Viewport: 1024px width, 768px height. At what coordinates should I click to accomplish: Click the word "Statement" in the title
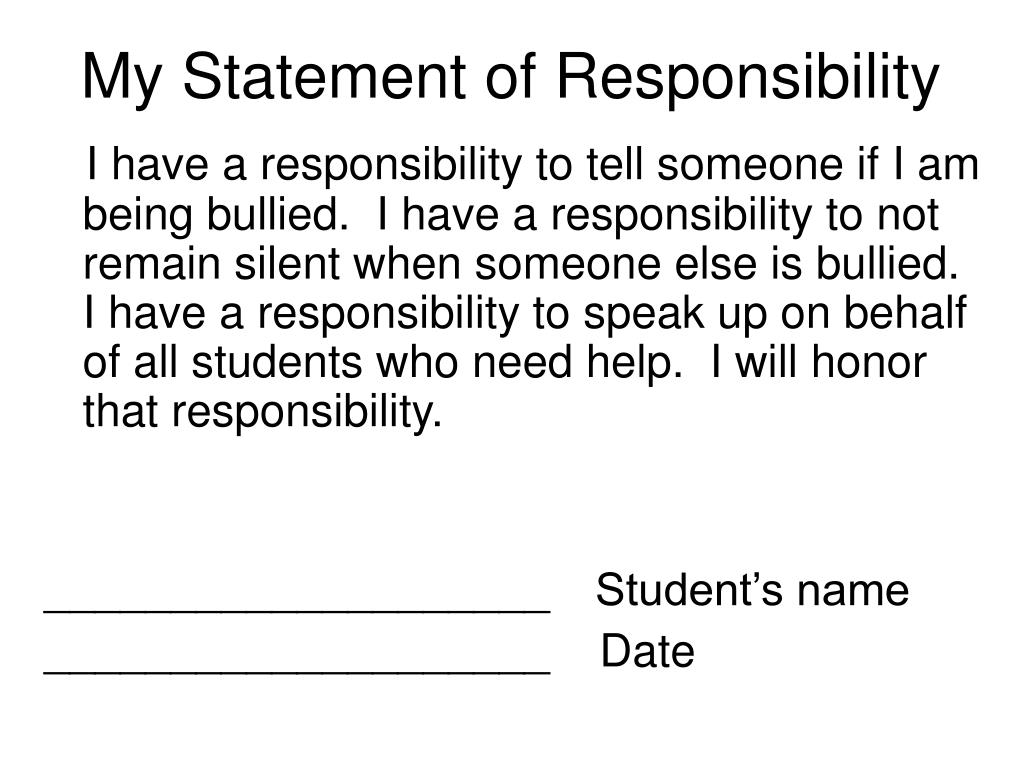click(325, 76)
